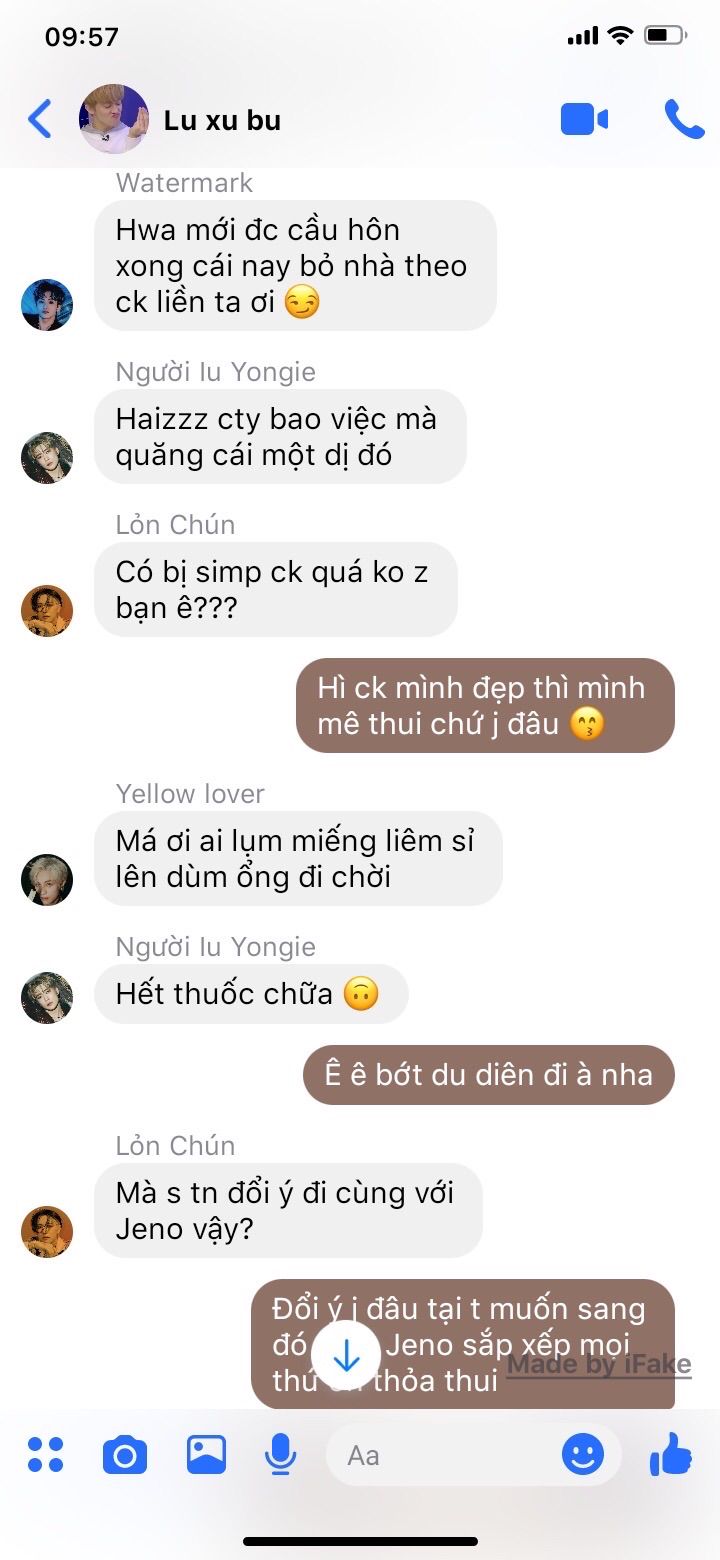Viewport: 720px width, 1560px height.
Task: Open the four-dot apps menu
Action: click(46, 1454)
